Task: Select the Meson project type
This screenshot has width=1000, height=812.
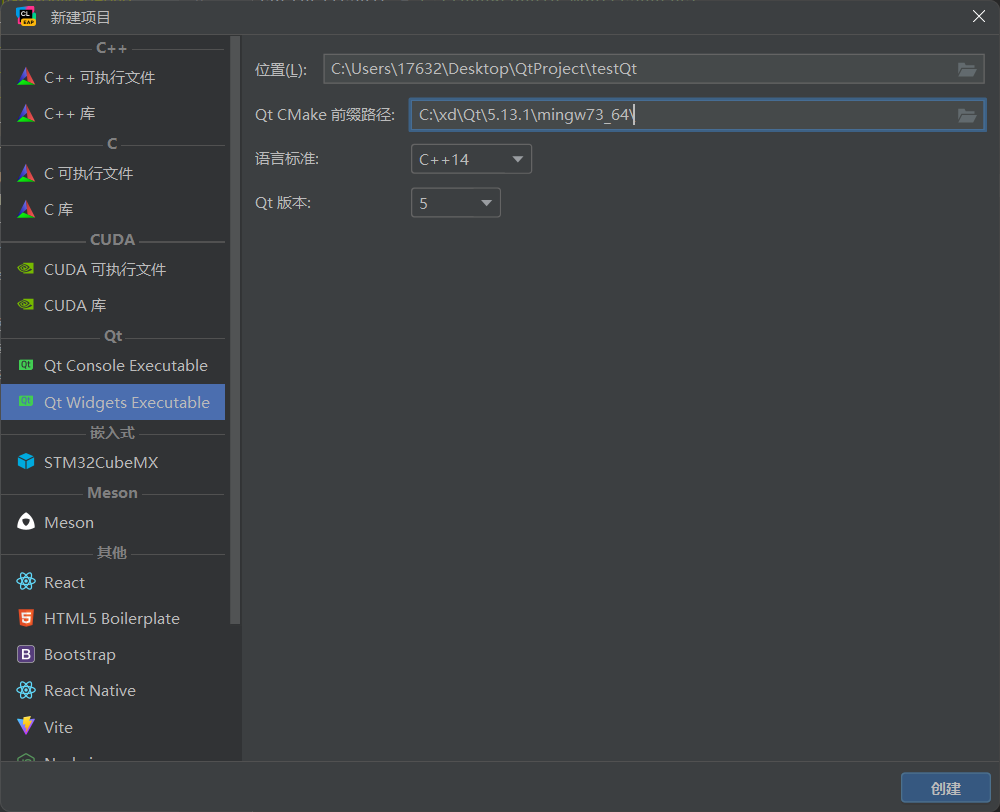Action: (x=113, y=522)
